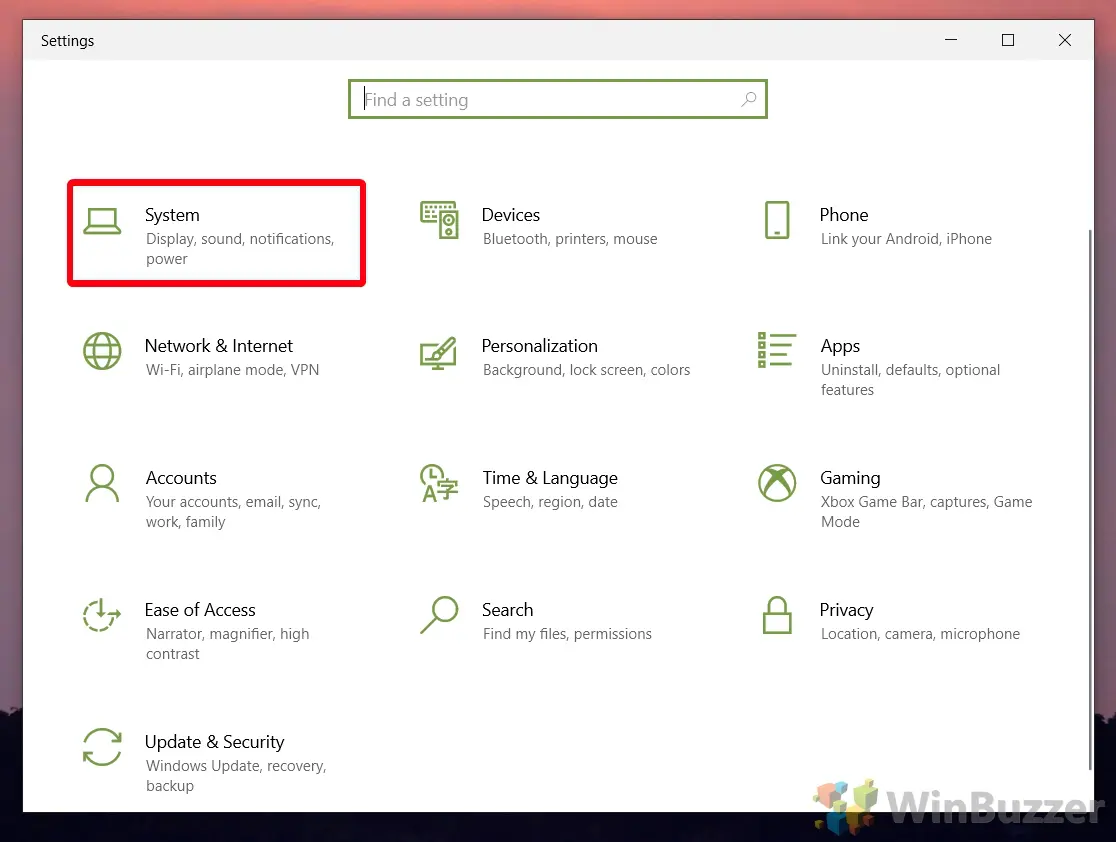Click "Find my files, permissions" description

click(567, 634)
